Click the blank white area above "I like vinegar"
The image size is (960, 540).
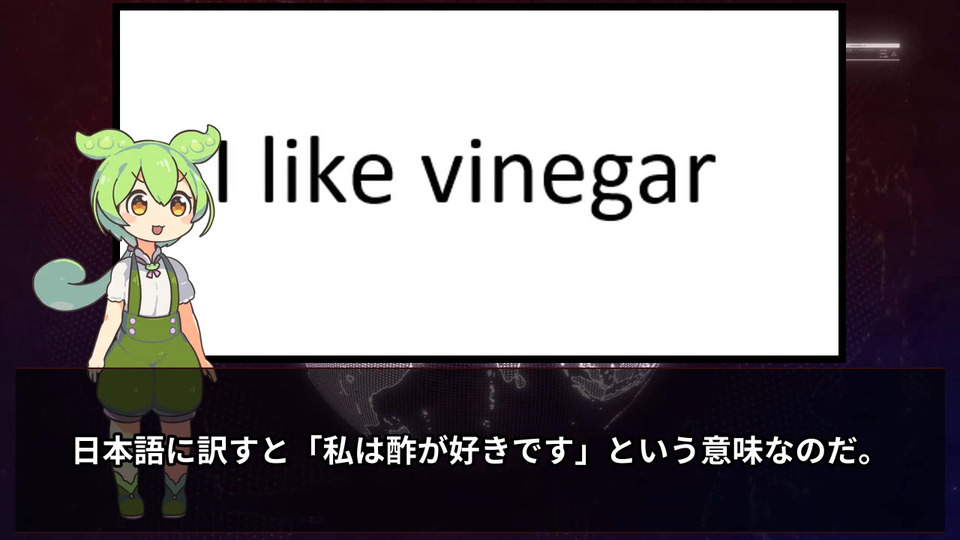click(x=479, y=67)
